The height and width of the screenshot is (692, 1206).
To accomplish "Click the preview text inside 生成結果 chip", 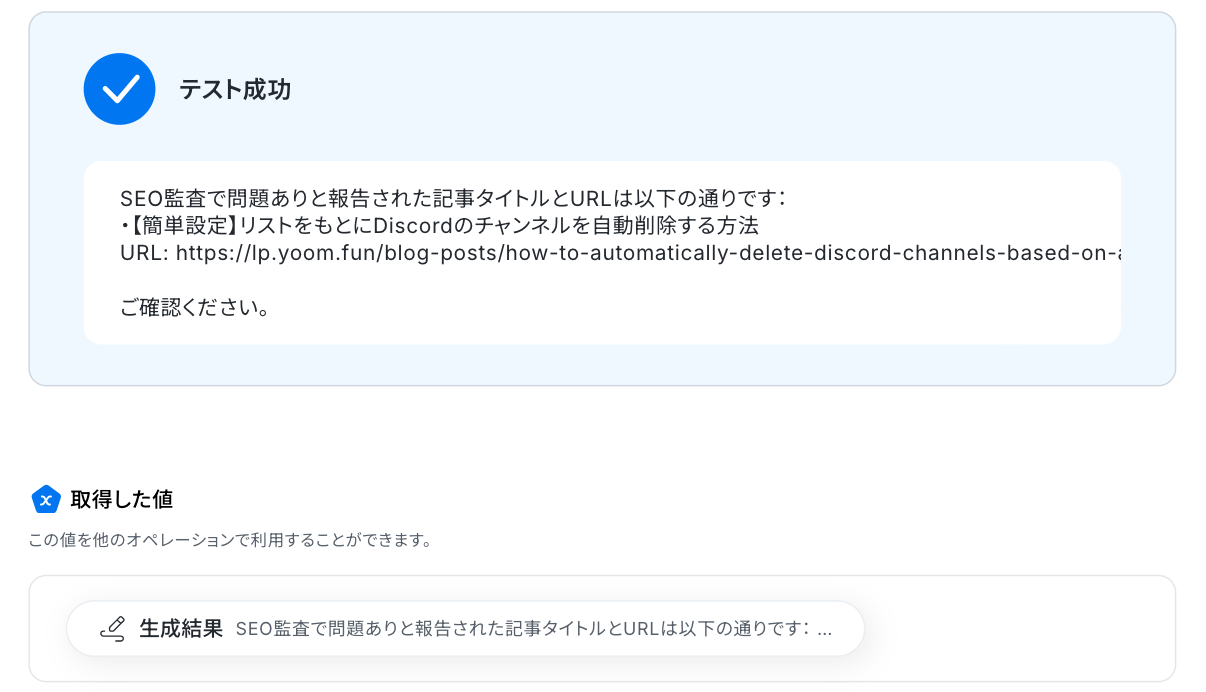I will pos(520,630).
